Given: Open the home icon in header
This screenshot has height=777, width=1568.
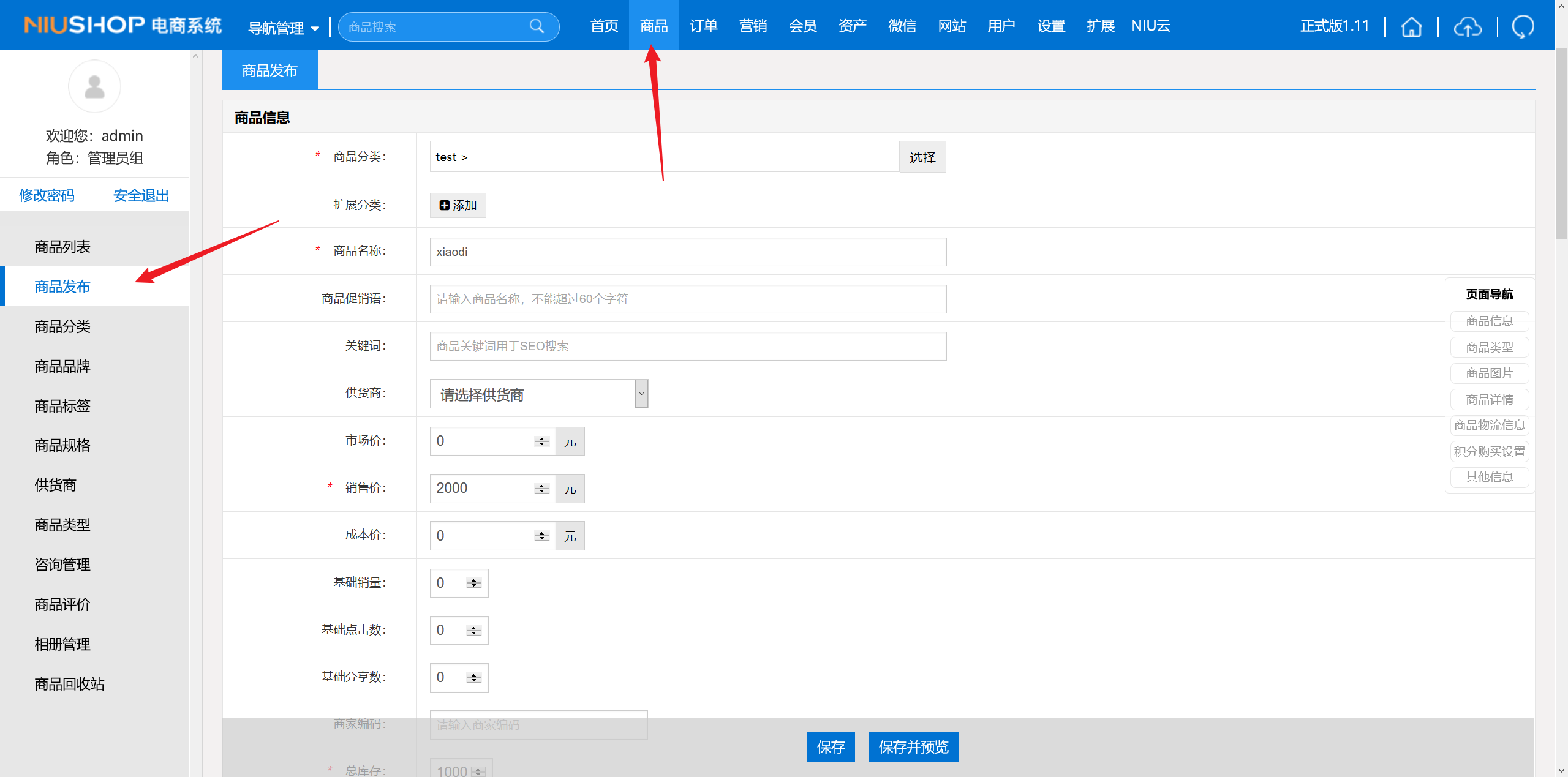Looking at the screenshot, I should [1411, 27].
